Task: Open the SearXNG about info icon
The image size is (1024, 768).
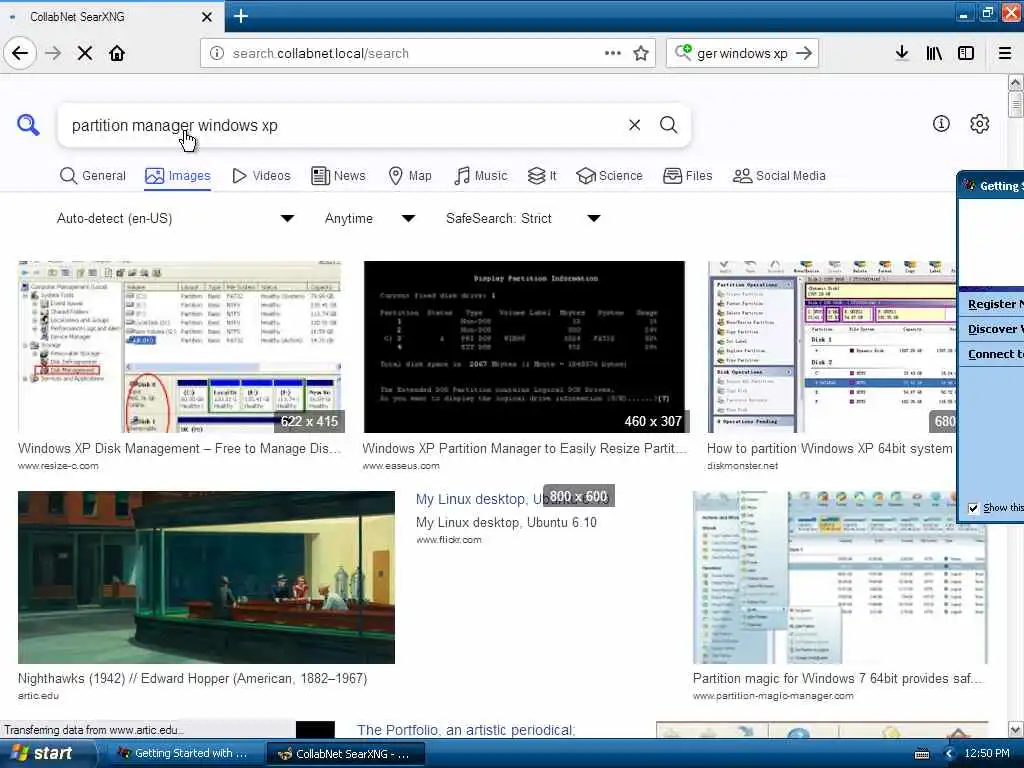Action: pyautogui.click(x=941, y=123)
